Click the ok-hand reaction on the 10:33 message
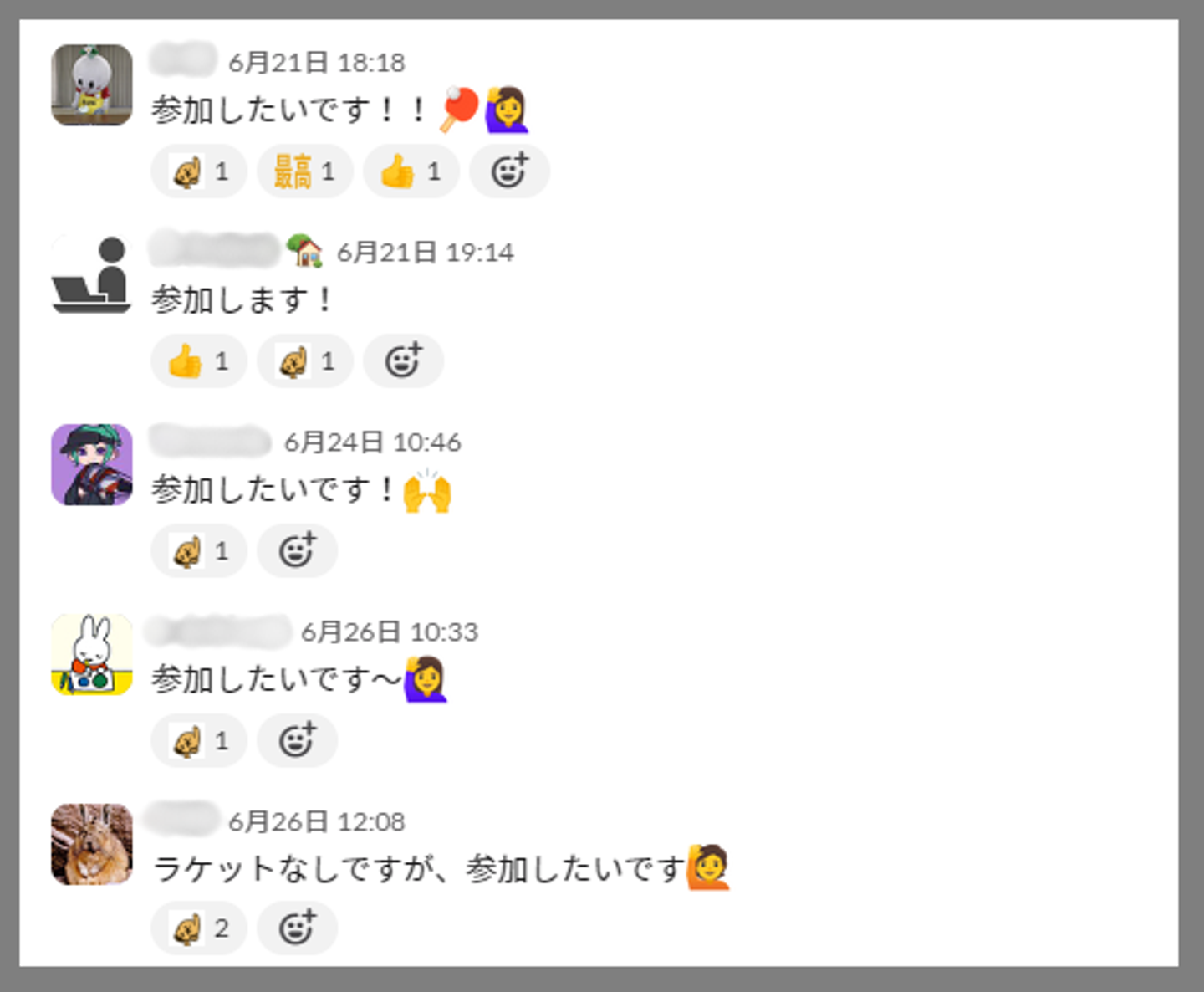 click(199, 740)
